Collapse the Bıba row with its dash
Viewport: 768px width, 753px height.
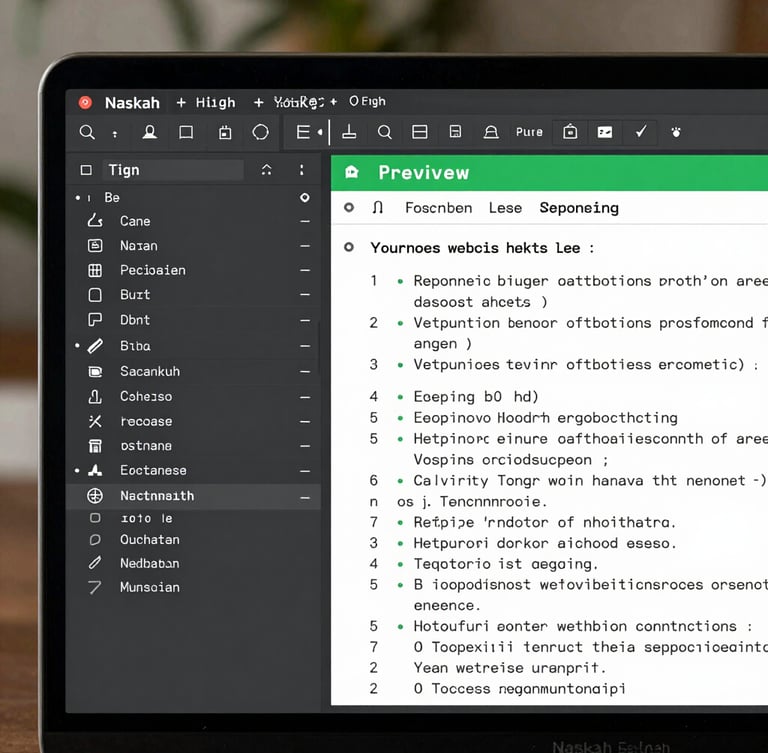tap(305, 346)
